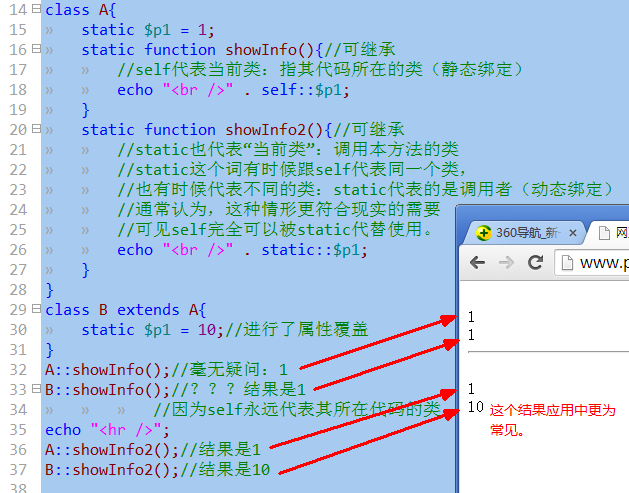Viewport: 629px width, 493px height.
Task: Collapse the showInfo2 function fold on line 20
Action: click(x=36, y=128)
